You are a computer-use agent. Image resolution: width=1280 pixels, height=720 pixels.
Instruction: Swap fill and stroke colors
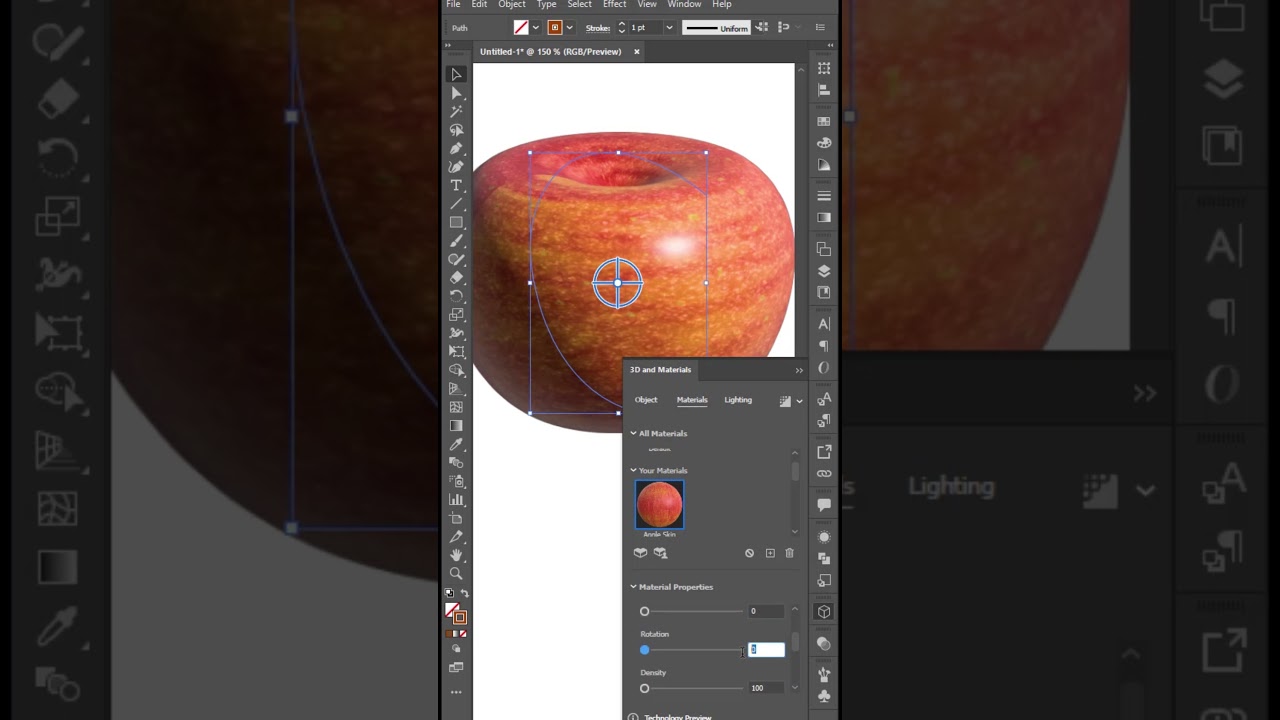(x=464, y=594)
